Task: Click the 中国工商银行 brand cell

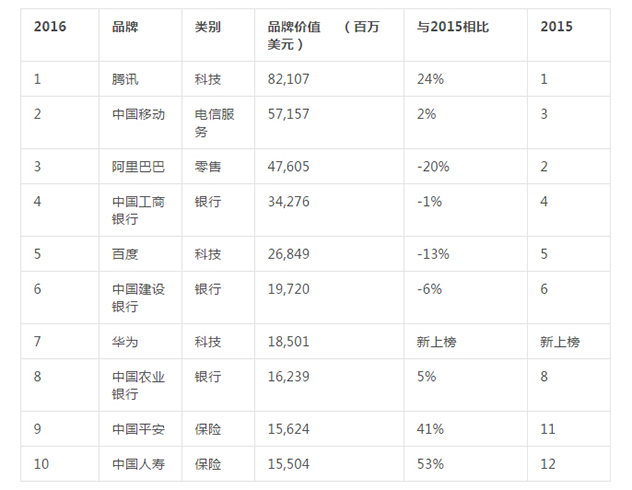Action: 138,210
